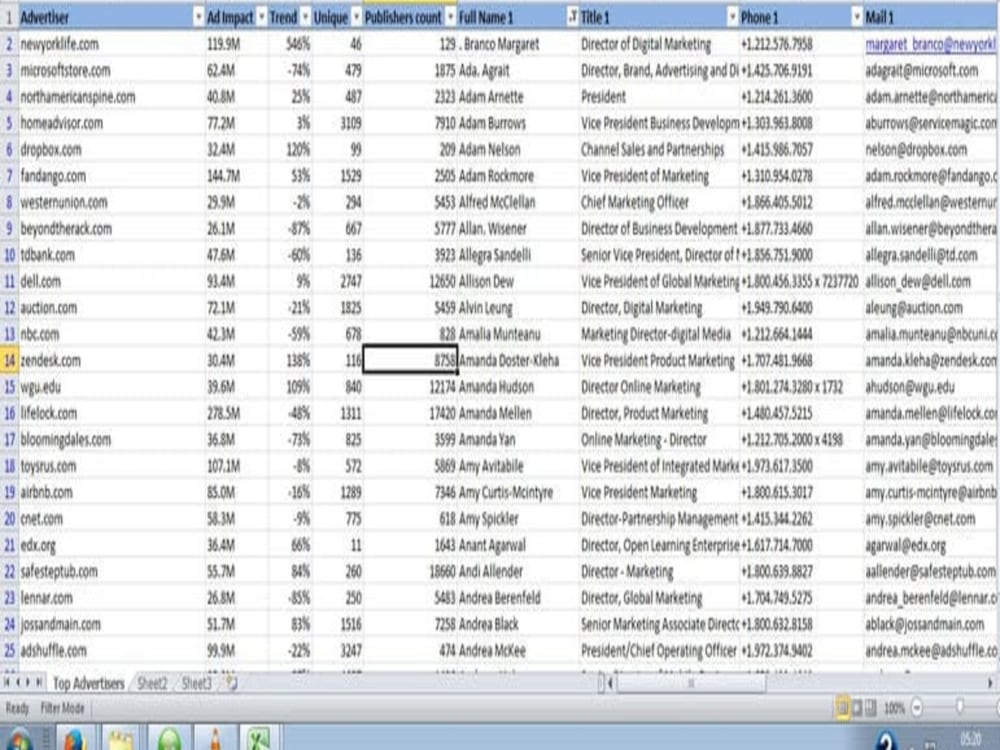Screen dimensions: 1000x750
Task: Select cell microsoftstore.com
Action: pos(112,70)
